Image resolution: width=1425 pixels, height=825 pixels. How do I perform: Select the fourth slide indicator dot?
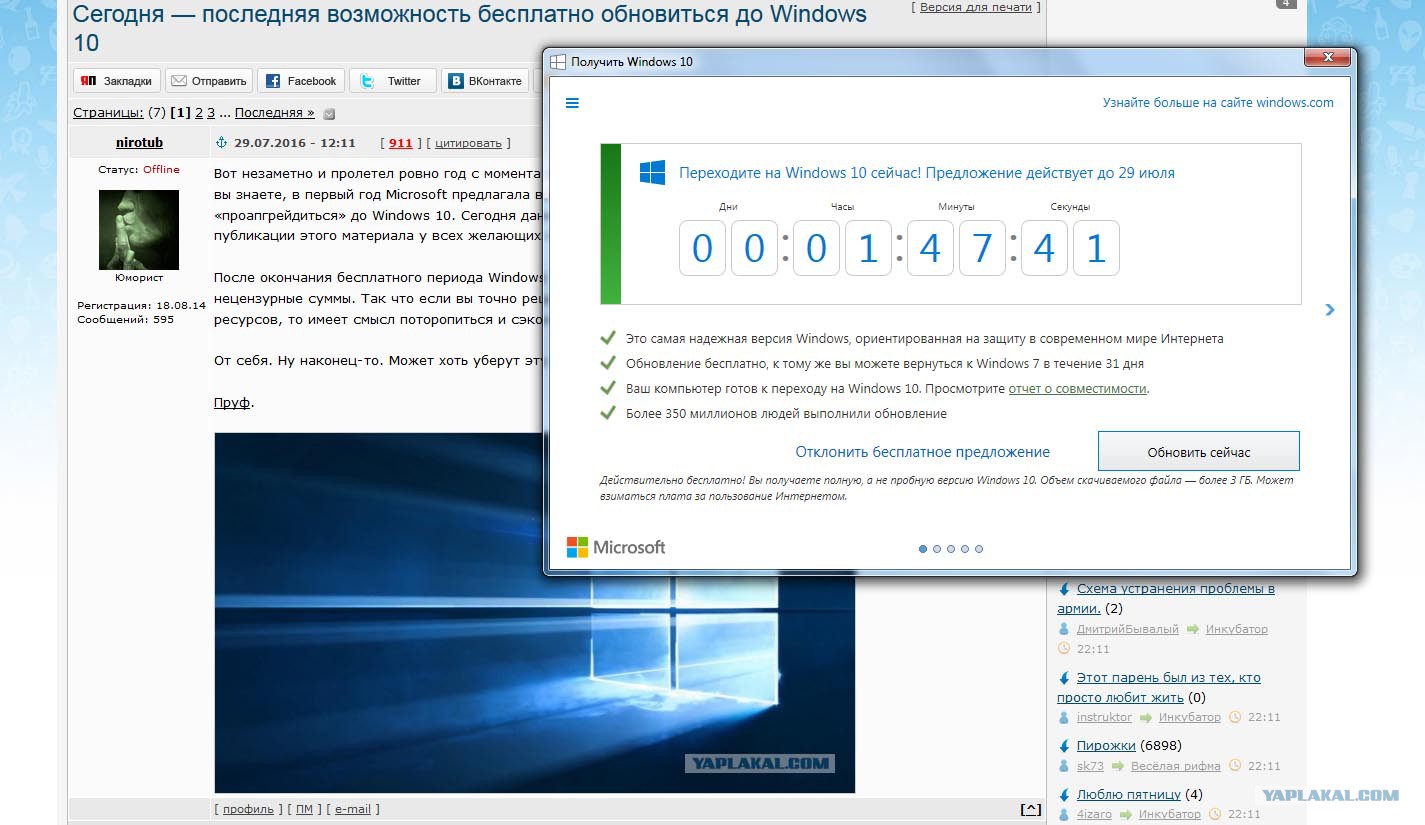click(x=965, y=549)
